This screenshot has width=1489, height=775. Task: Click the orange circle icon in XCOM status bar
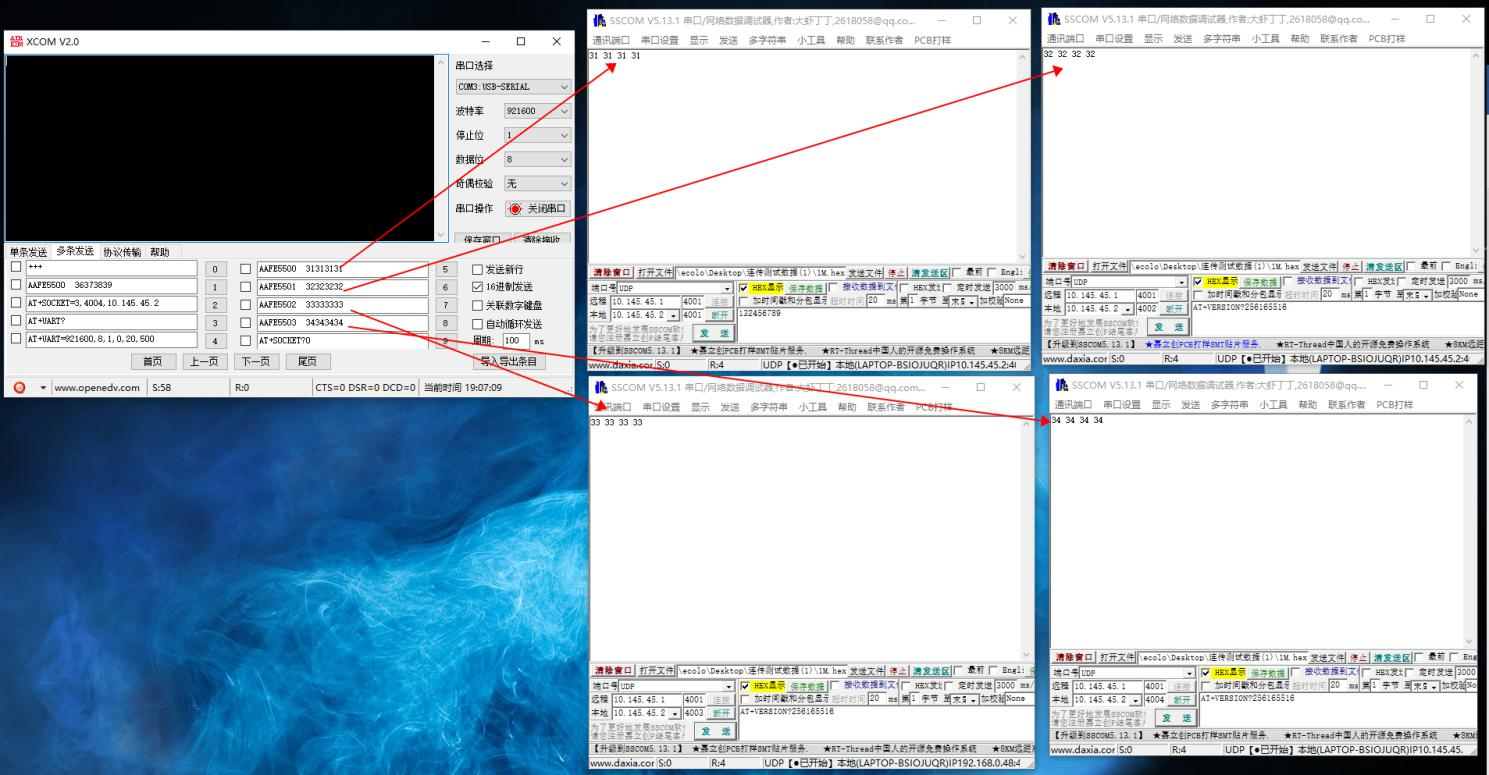(20, 387)
